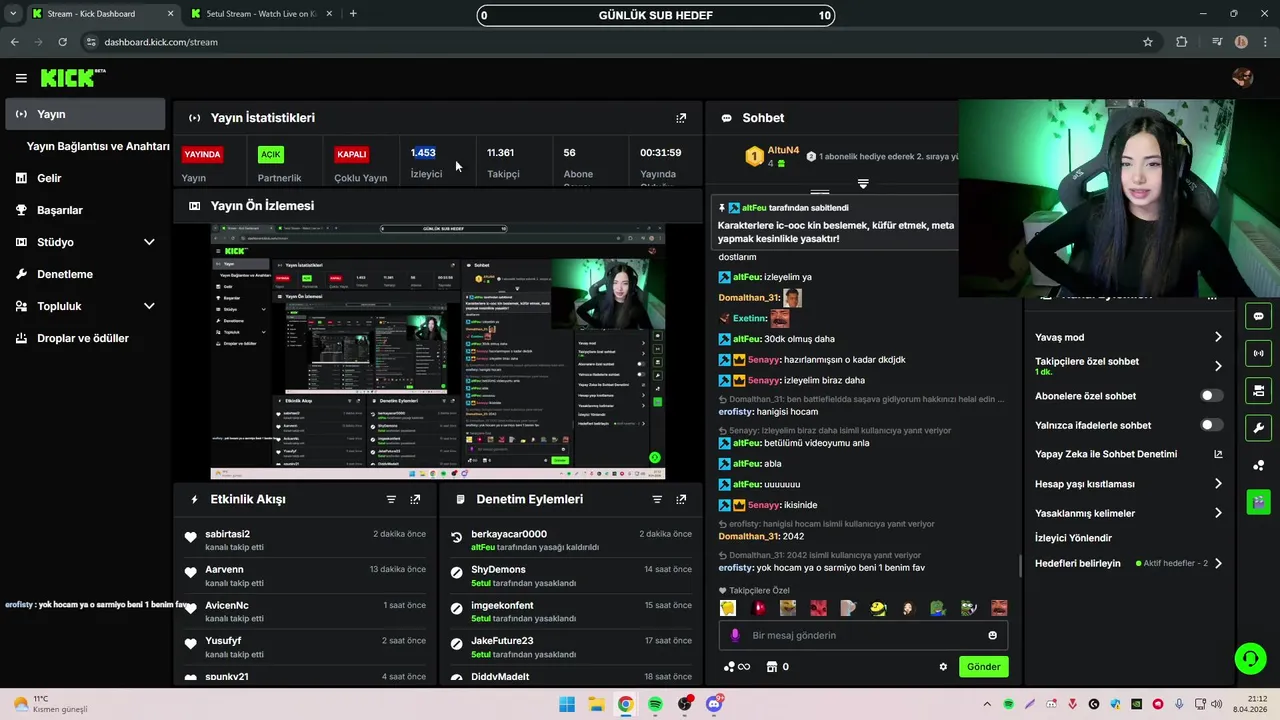
Task: Click the Kick BETA logo
Action: [x=73, y=78]
